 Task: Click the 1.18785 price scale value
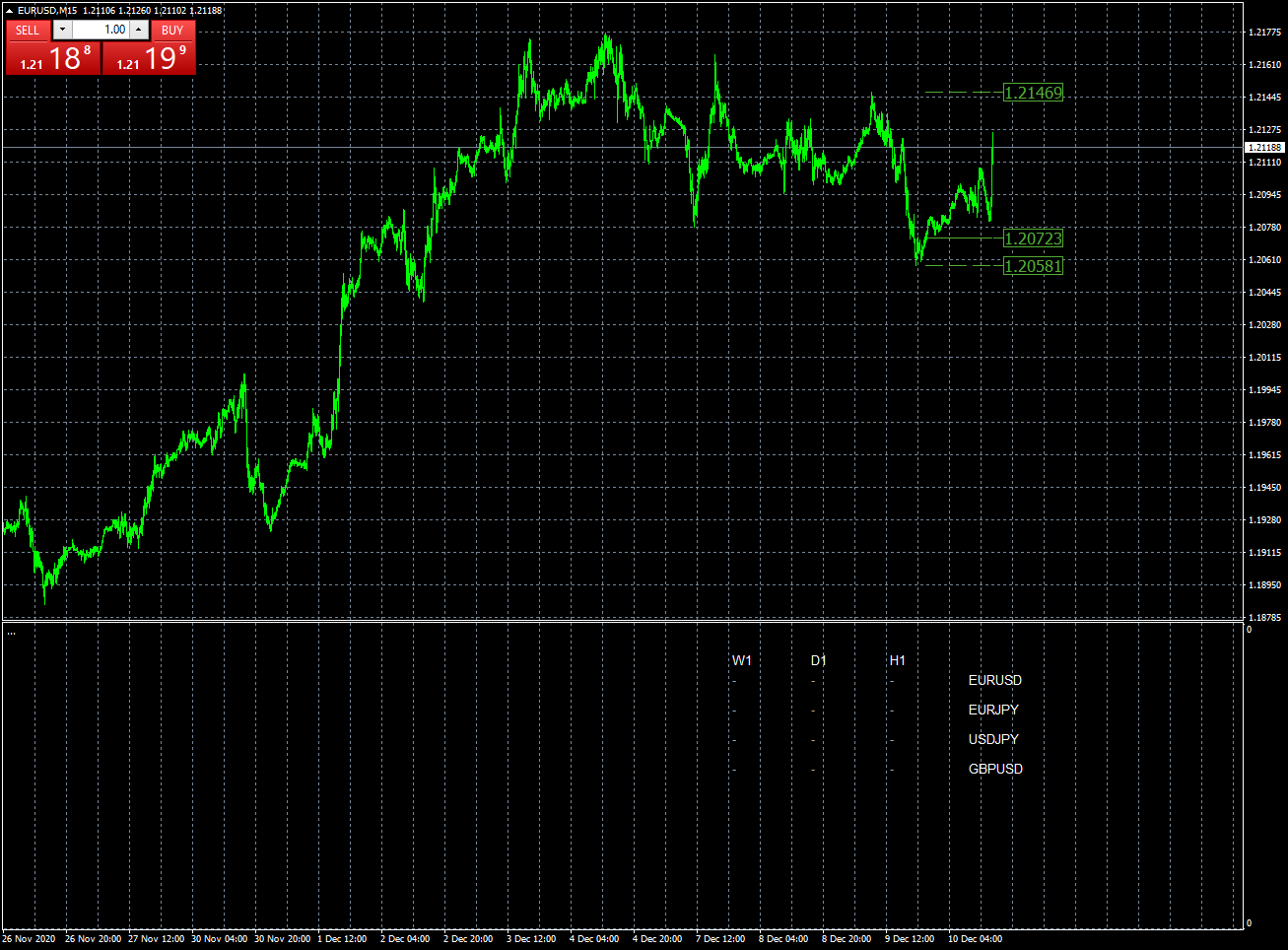point(1265,618)
